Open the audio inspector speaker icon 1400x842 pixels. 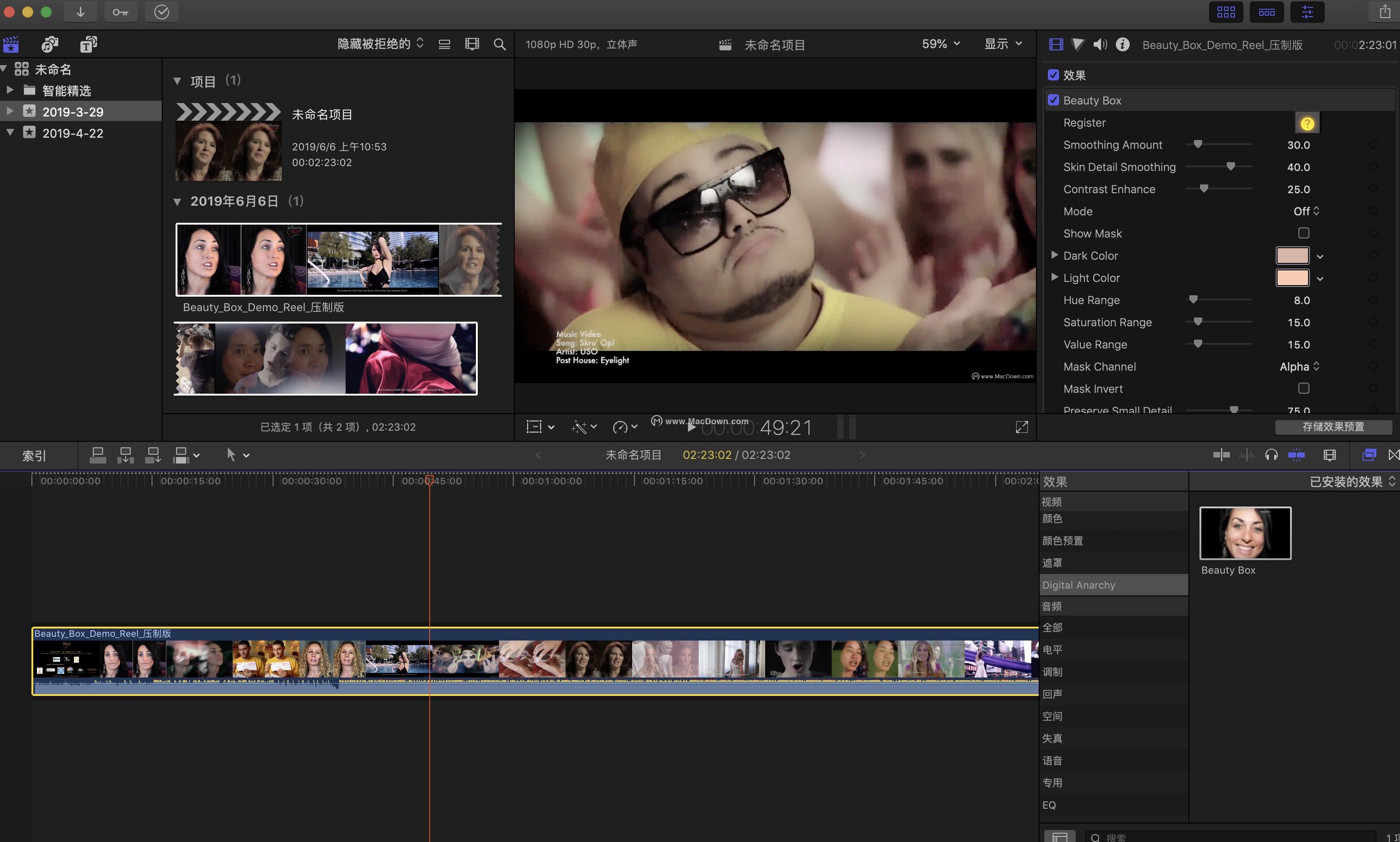pos(1099,44)
